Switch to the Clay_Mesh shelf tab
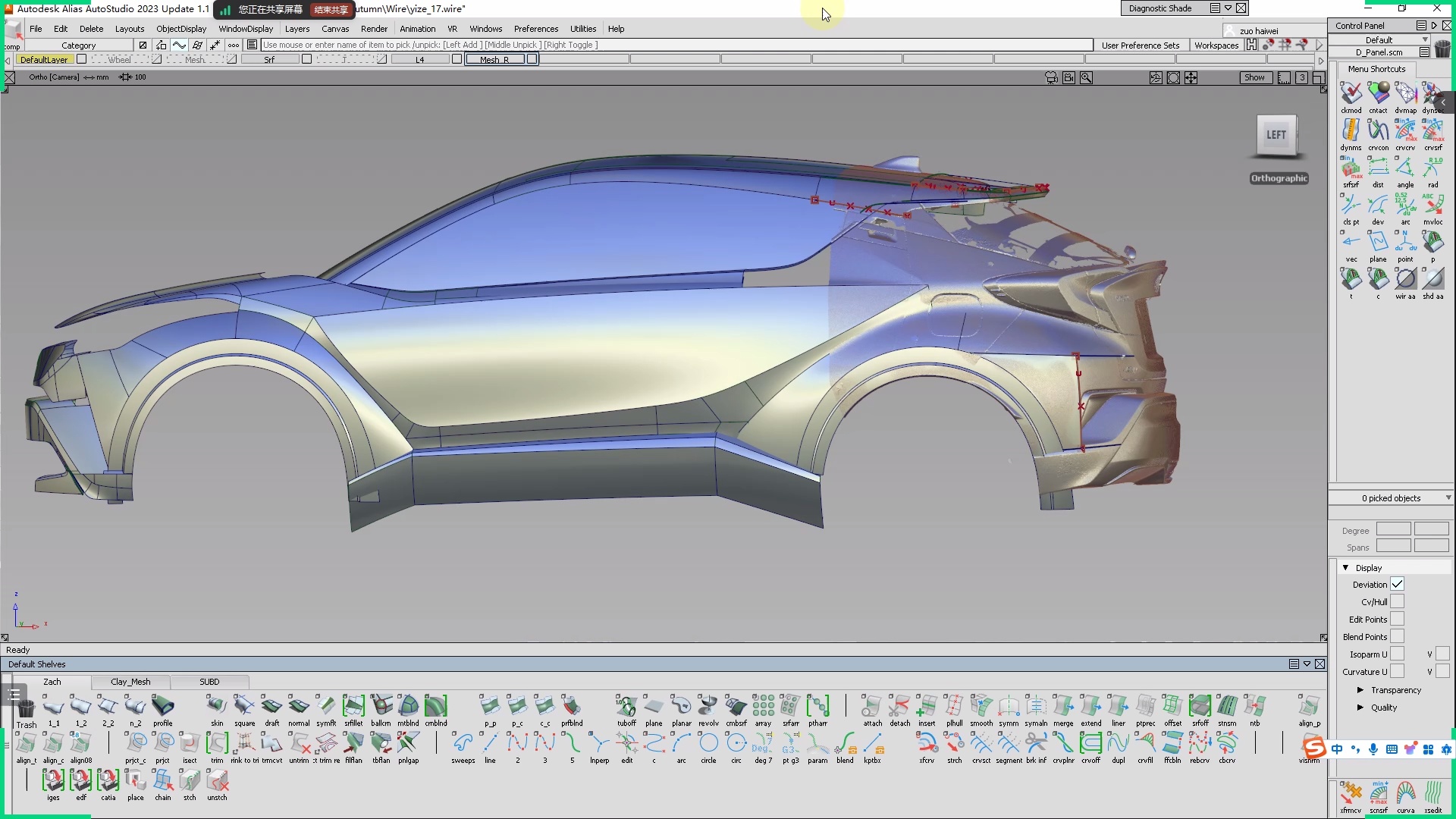Image resolution: width=1456 pixels, height=819 pixels. [x=130, y=682]
